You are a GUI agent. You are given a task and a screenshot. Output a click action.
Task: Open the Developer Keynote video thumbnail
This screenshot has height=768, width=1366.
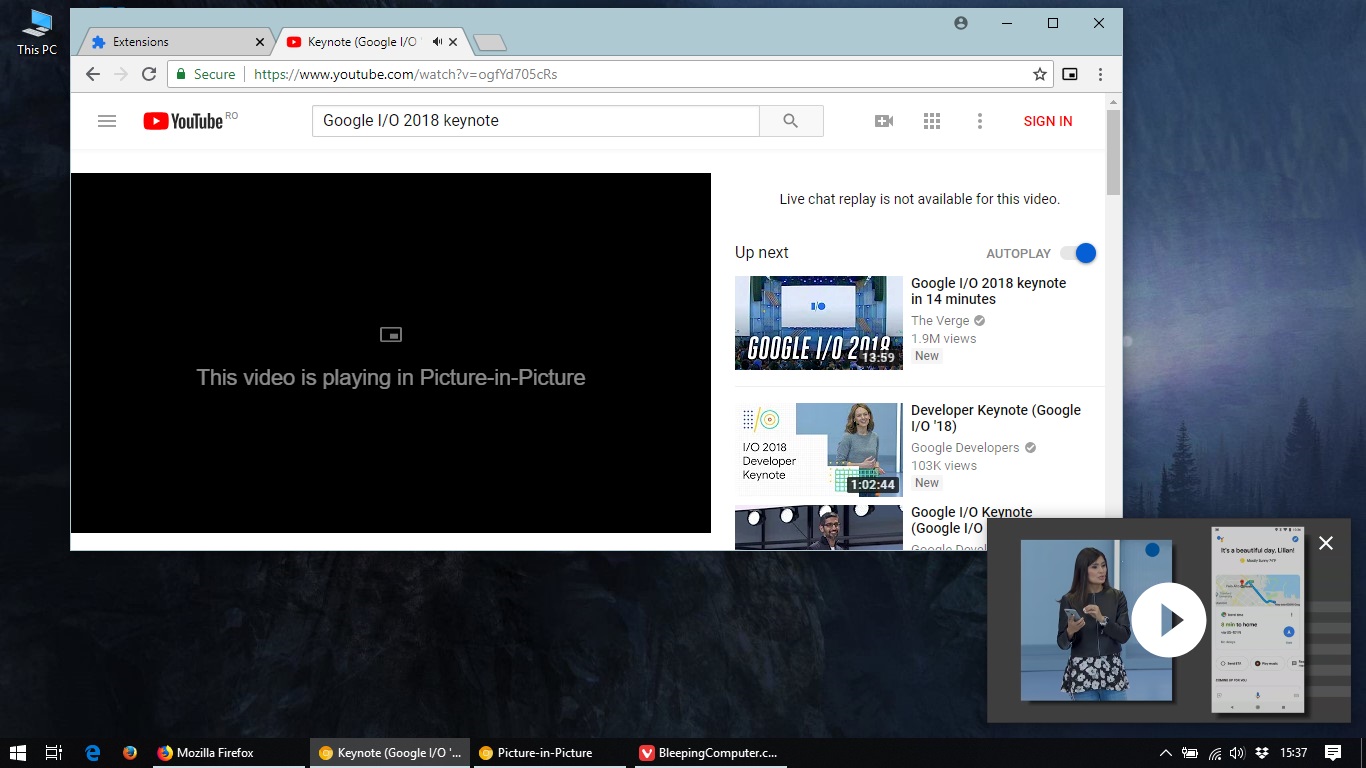pos(819,450)
